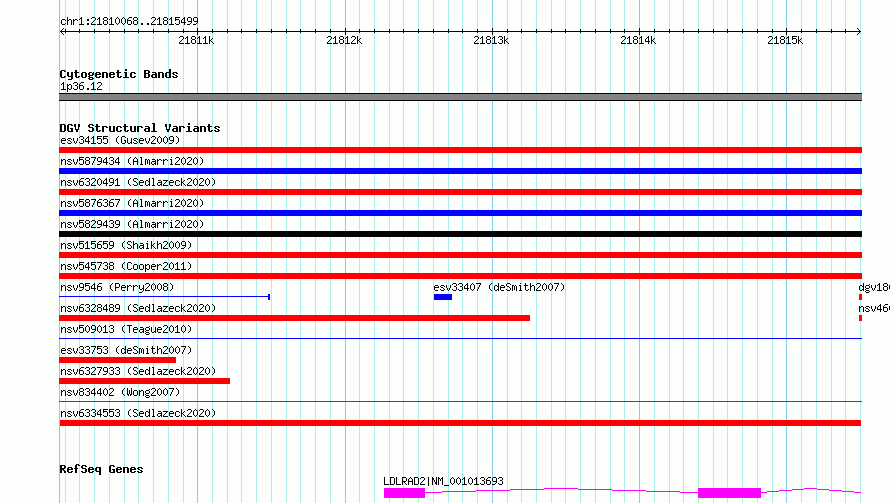Click the nsv834402 (Wong2007) label
This screenshot has width=890, height=503.
(x=120, y=392)
